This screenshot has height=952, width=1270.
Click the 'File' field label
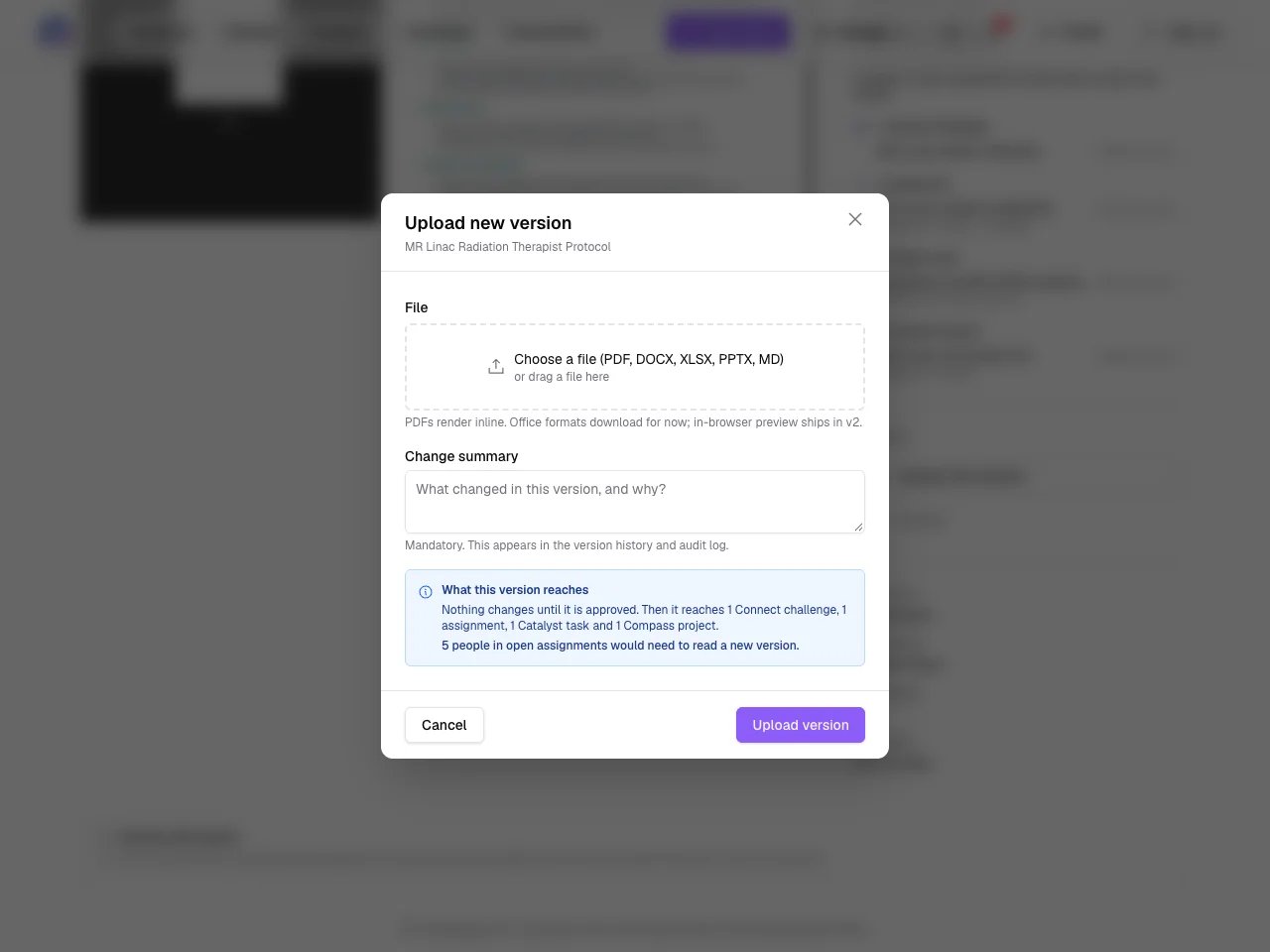(417, 307)
